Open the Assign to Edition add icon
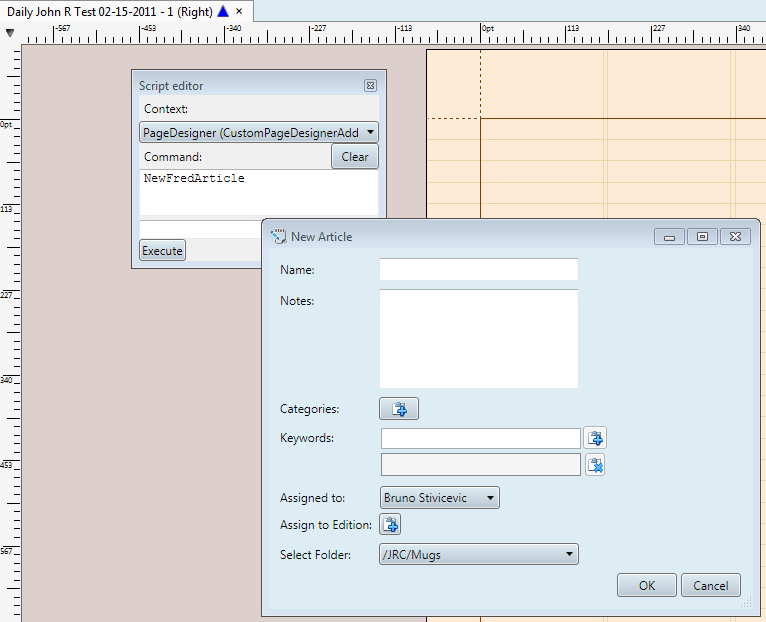766x622 pixels. 390,525
